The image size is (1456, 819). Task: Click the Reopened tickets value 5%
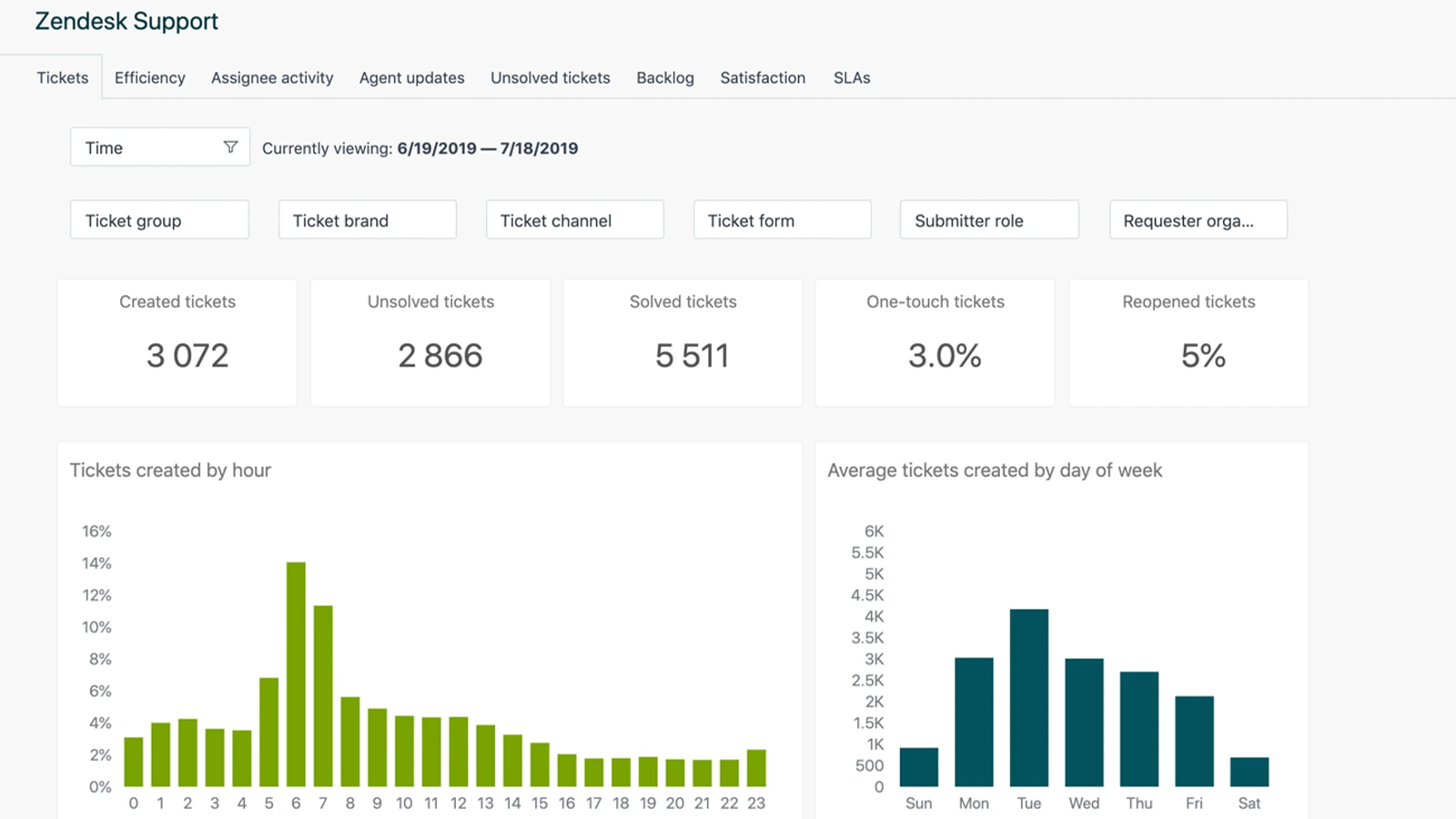[x=1203, y=355]
